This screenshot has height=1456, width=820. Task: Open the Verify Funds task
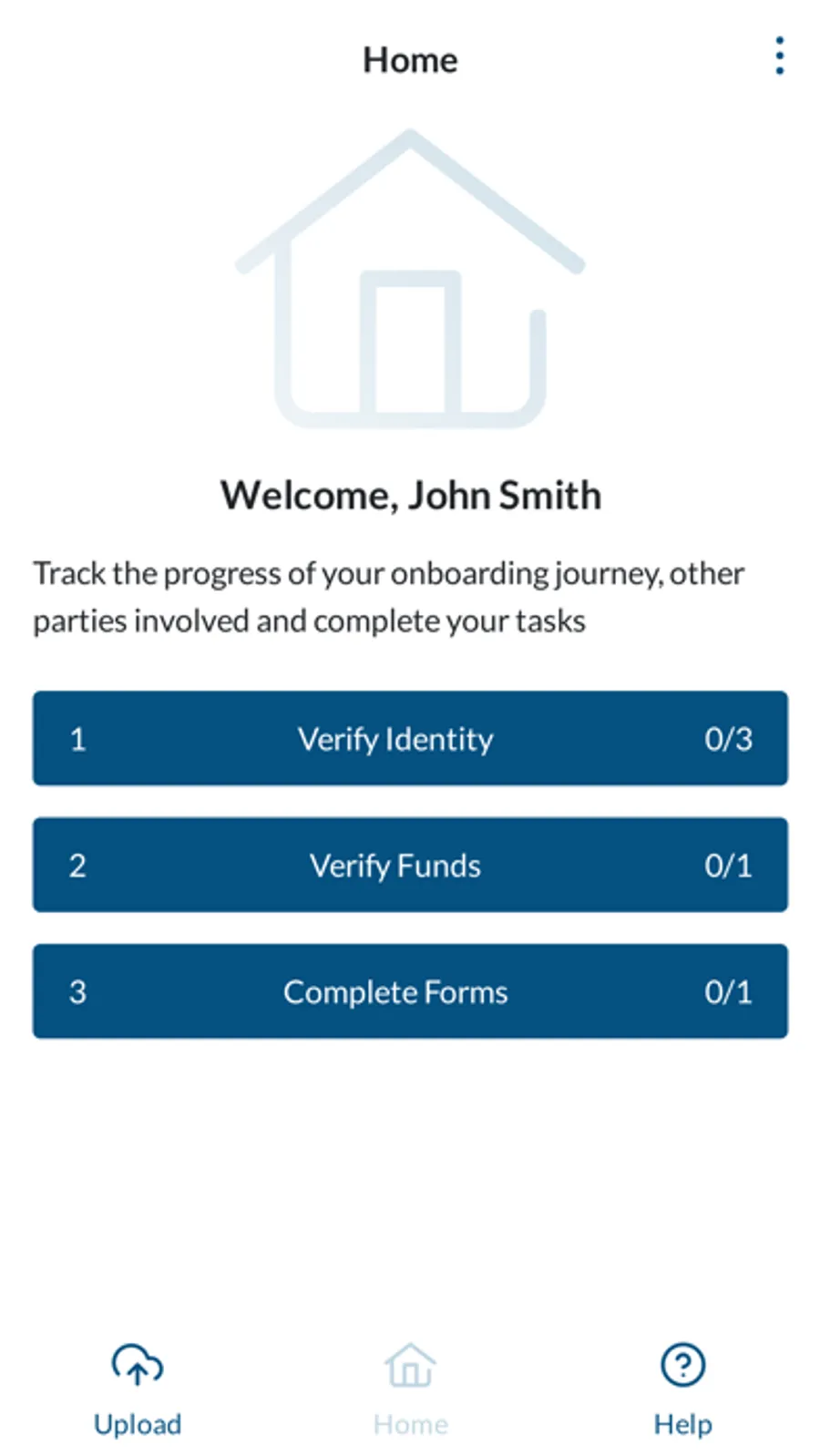410,865
